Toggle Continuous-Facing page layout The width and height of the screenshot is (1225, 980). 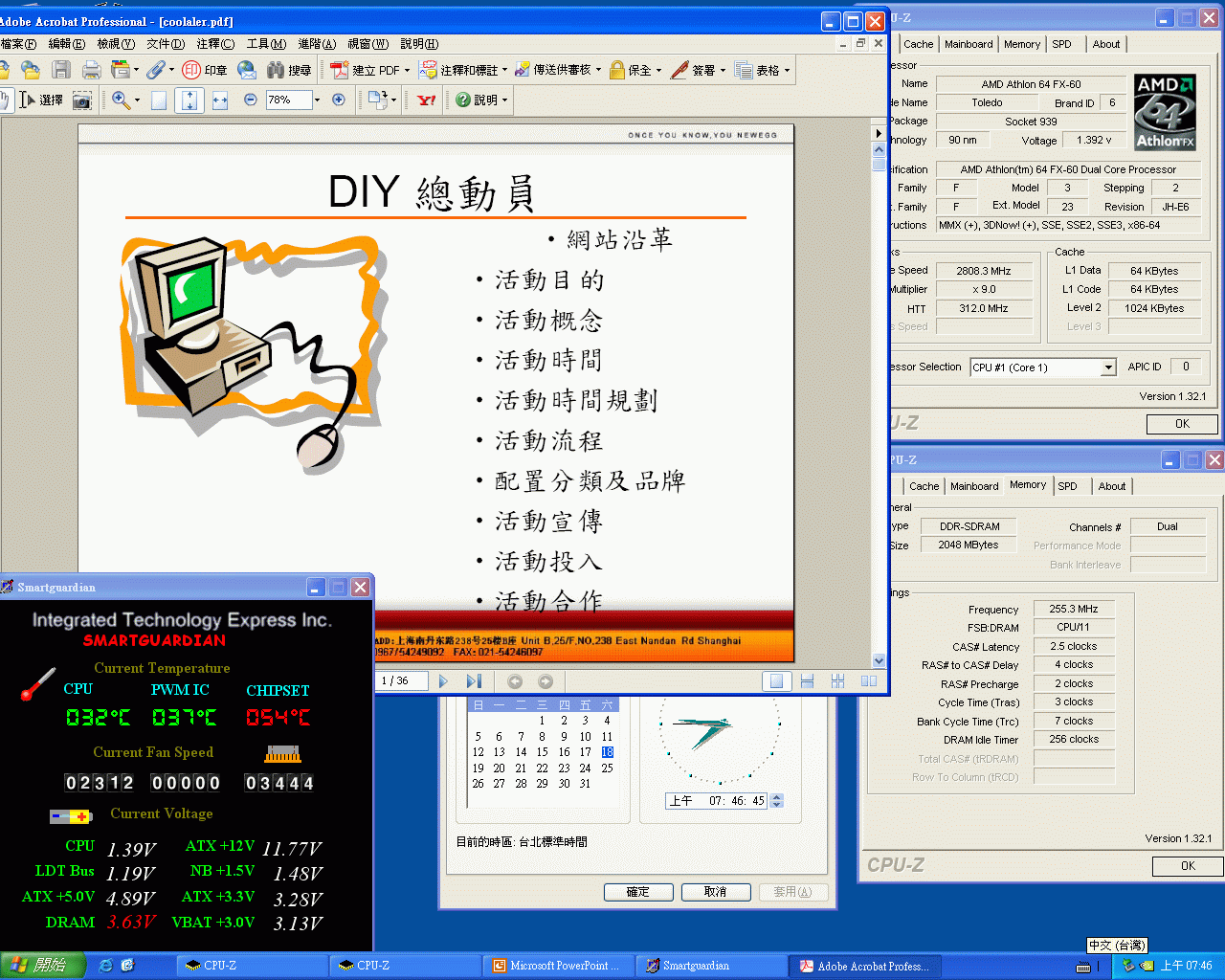837,681
